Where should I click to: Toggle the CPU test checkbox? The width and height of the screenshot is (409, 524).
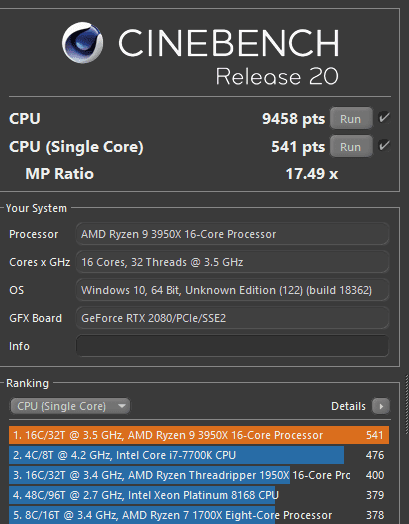coord(384,118)
